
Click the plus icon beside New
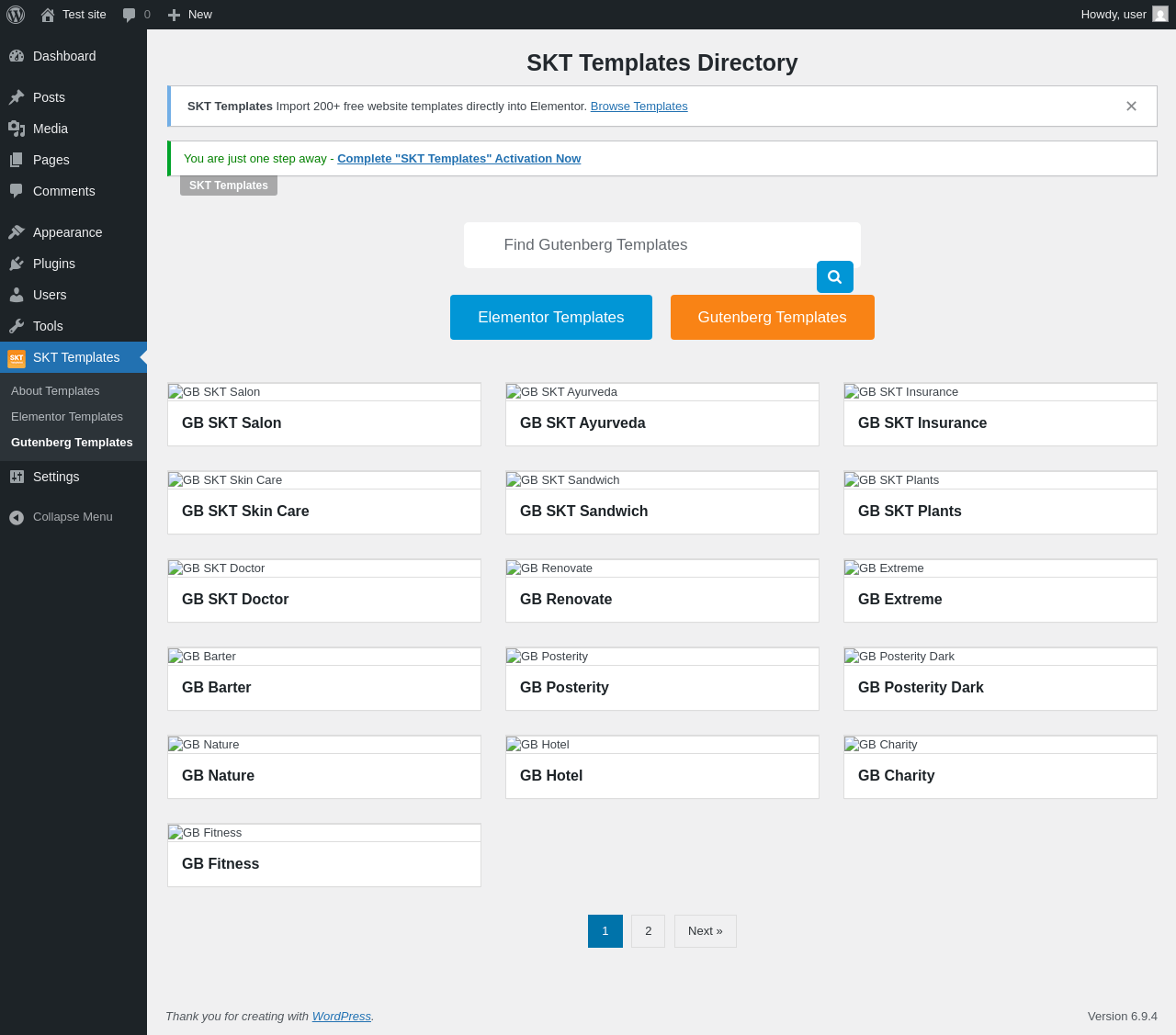point(174,15)
